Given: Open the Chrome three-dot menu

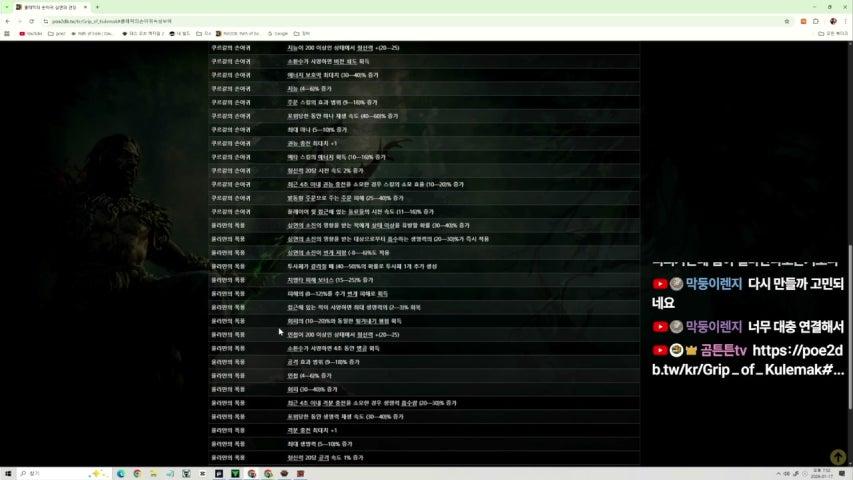Looking at the screenshot, I should pos(846,21).
